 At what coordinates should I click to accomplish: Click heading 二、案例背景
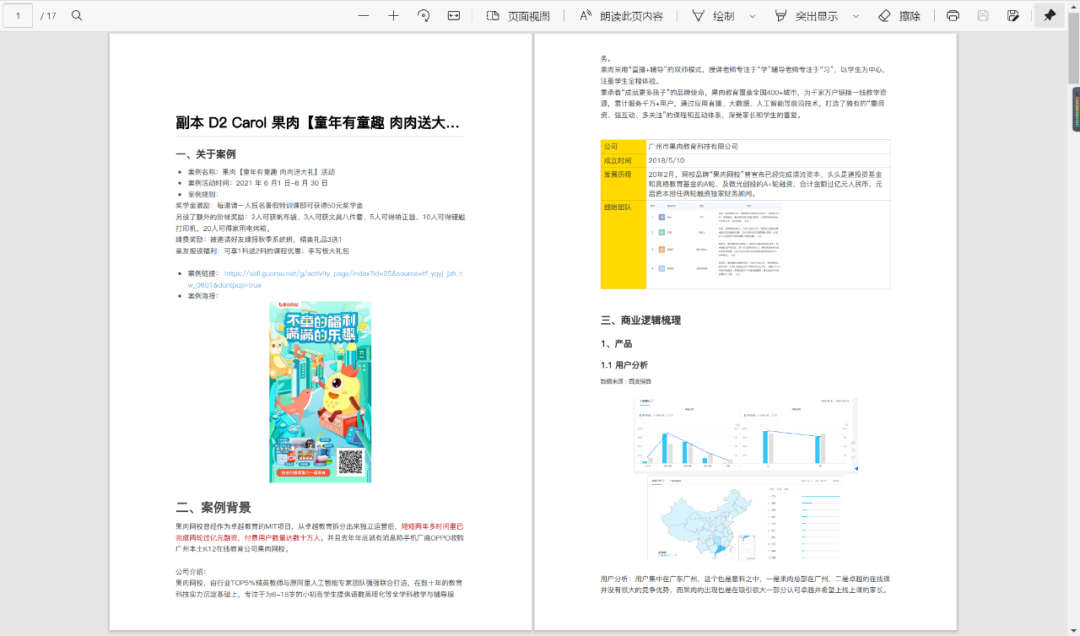click(x=214, y=508)
